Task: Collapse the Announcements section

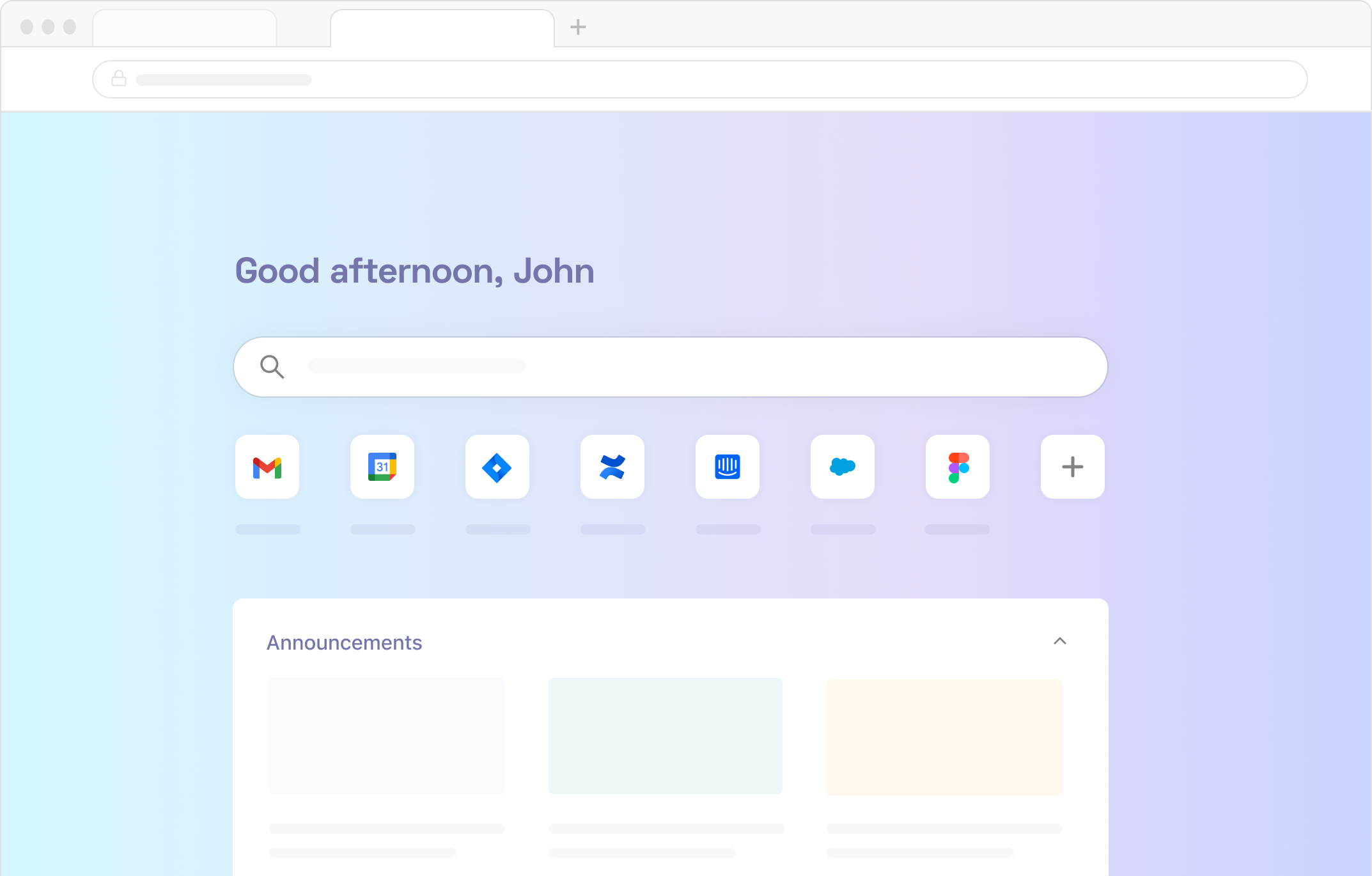Action: click(1060, 641)
